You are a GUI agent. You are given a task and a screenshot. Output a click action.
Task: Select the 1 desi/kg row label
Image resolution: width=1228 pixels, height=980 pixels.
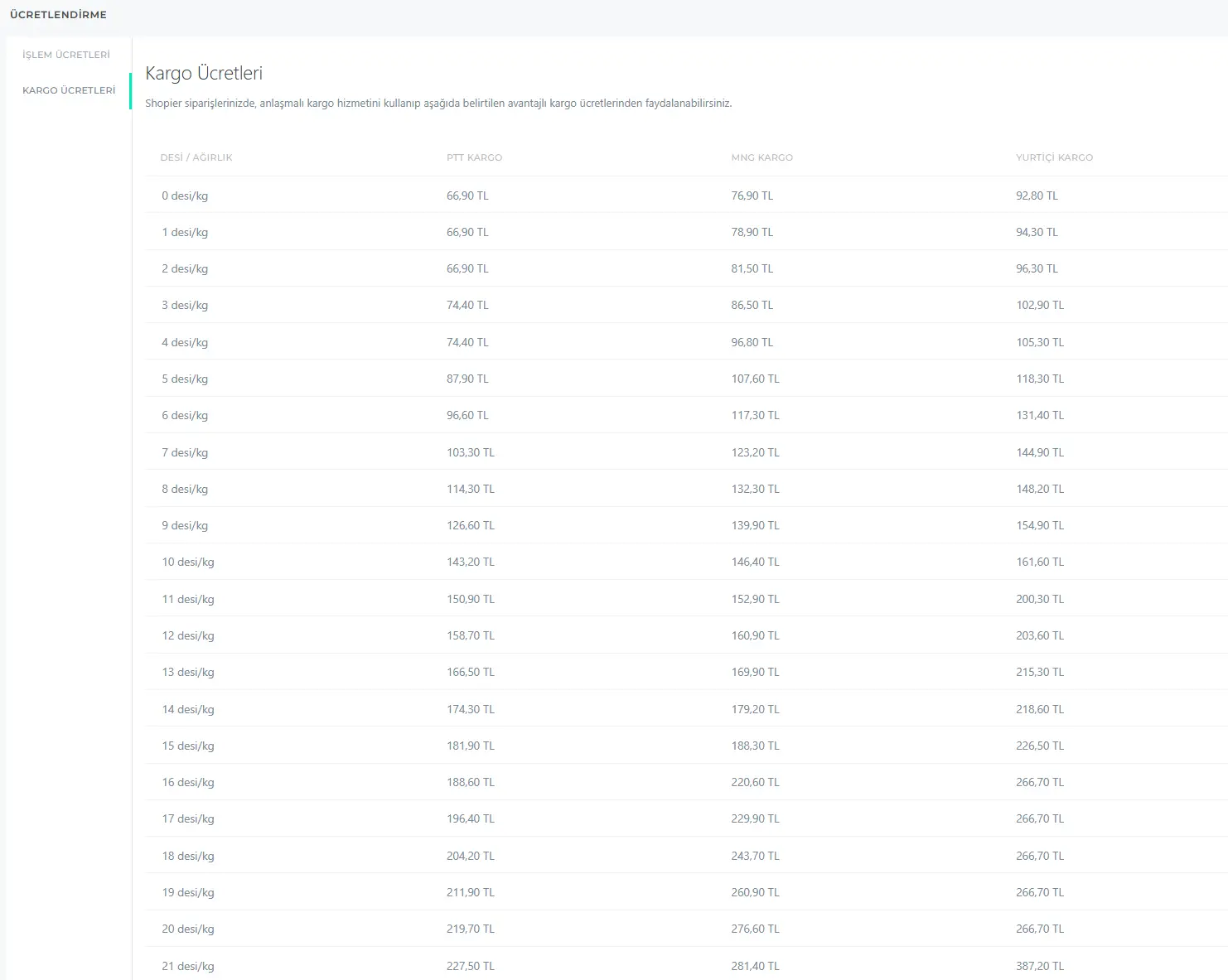point(185,233)
